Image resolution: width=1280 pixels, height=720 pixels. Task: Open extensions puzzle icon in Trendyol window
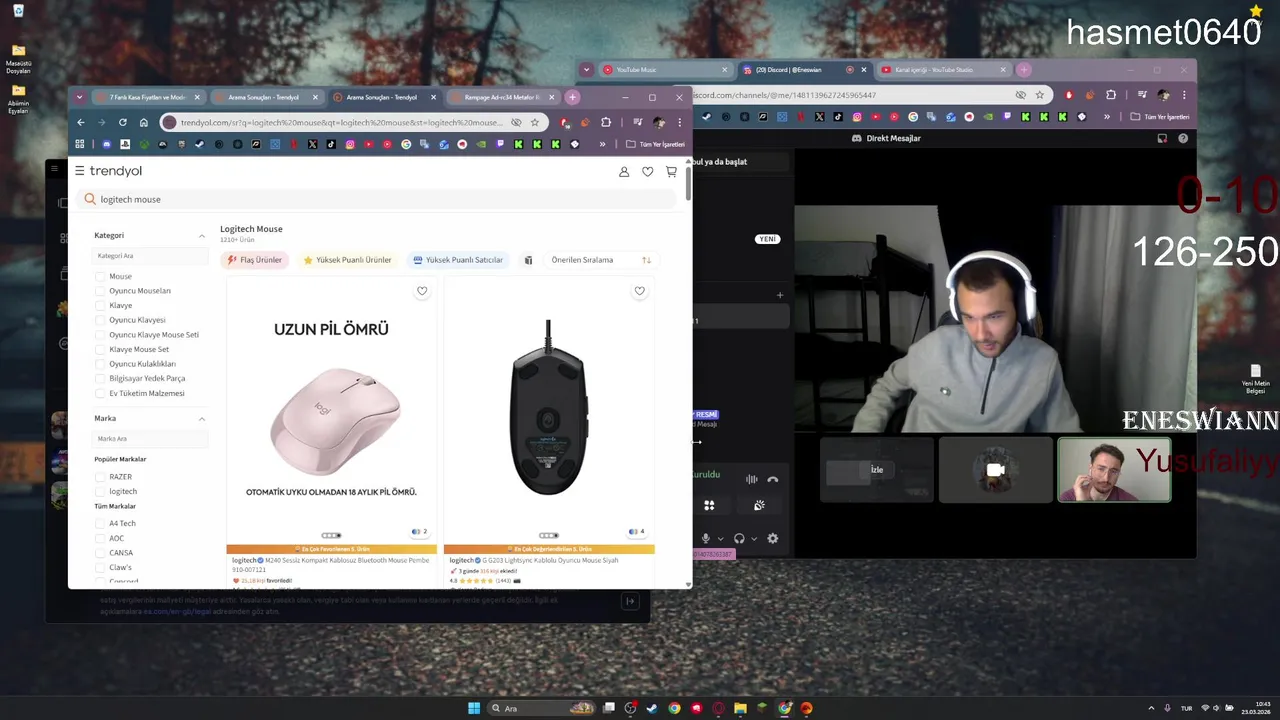(x=606, y=122)
